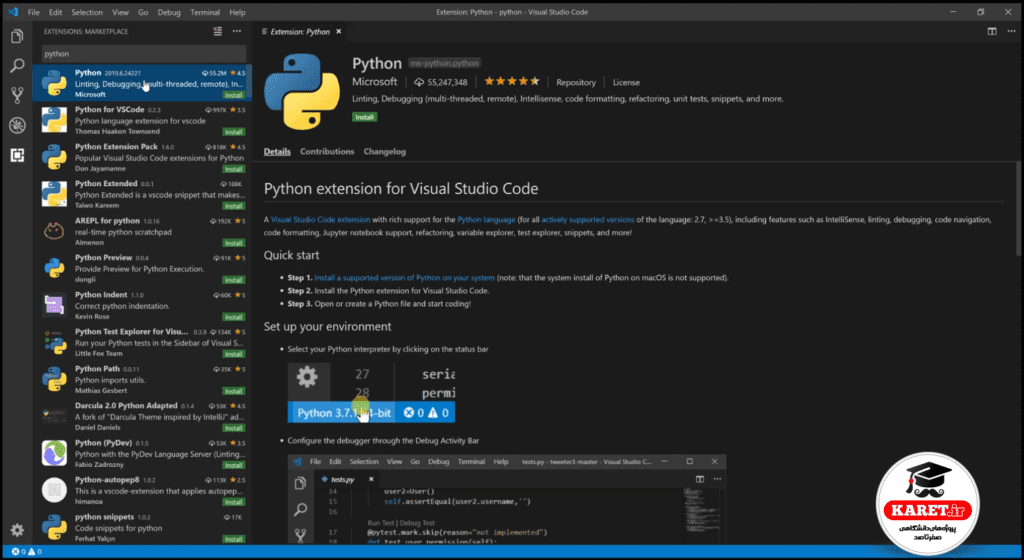Open the Debug view in activity bar

[x=17, y=125]
